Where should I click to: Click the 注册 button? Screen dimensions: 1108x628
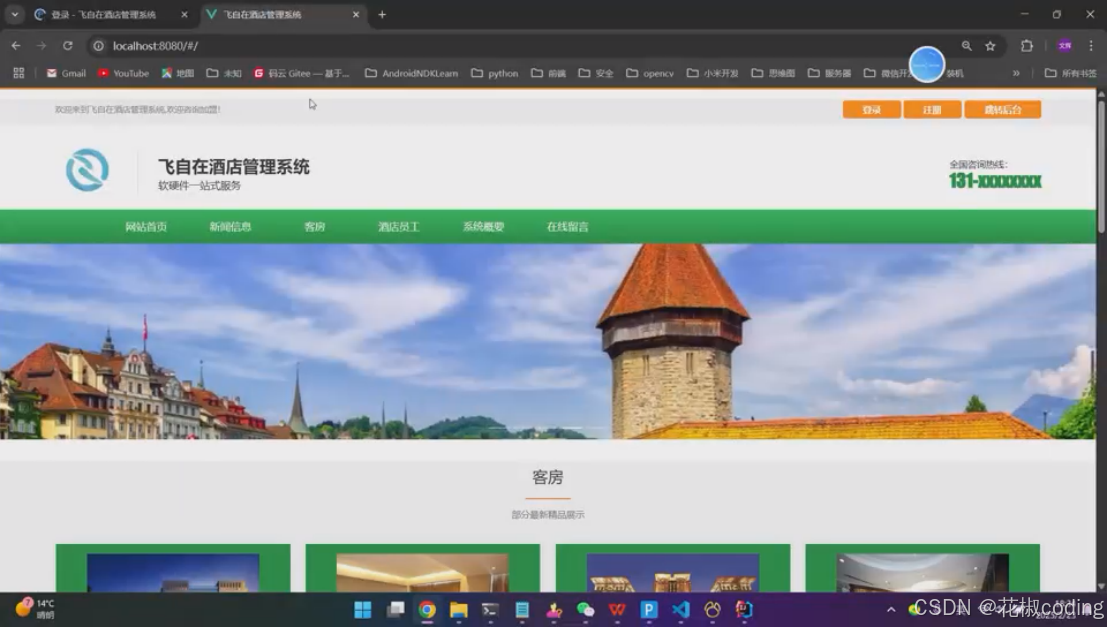[930, 109]
